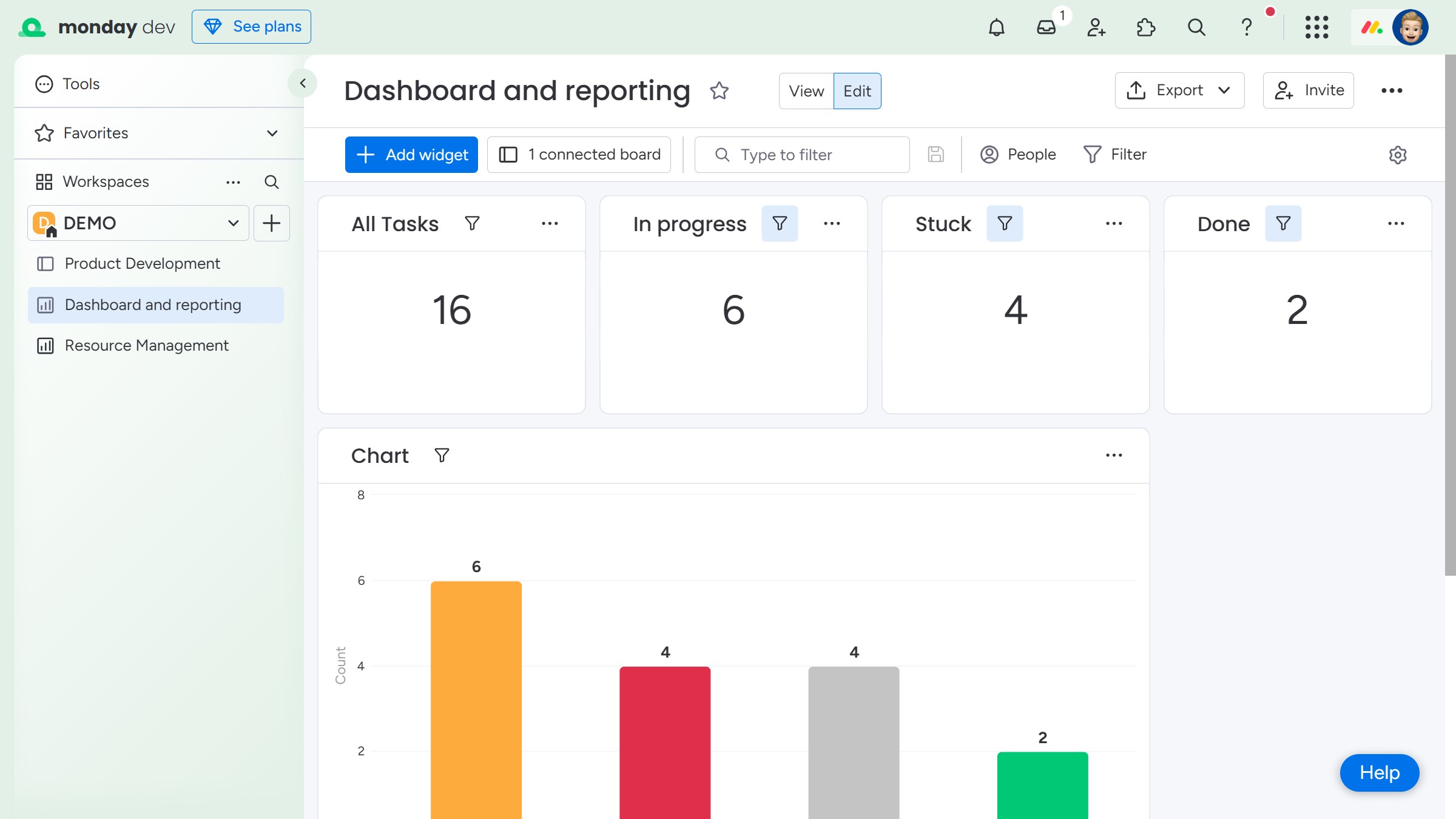The height and width of the screenshot is (819, 1456).
Task: Open the Workspaces options ellipsis
Action: (233, 182)
